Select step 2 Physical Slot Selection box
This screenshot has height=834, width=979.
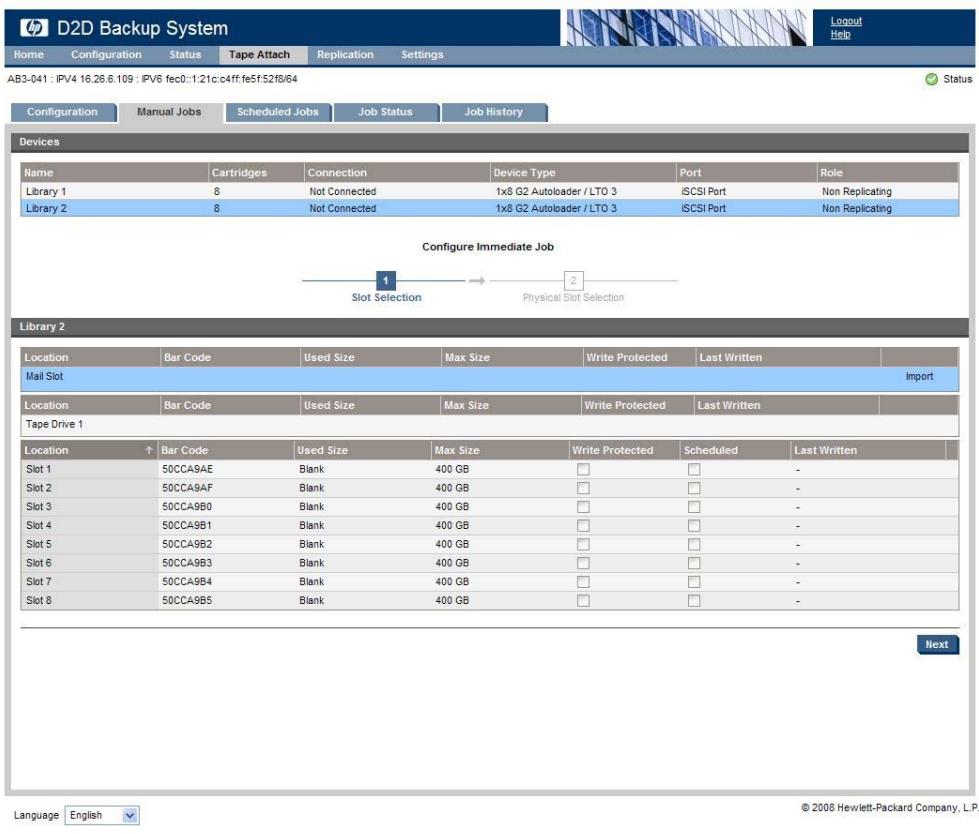[x=573, y=280]
